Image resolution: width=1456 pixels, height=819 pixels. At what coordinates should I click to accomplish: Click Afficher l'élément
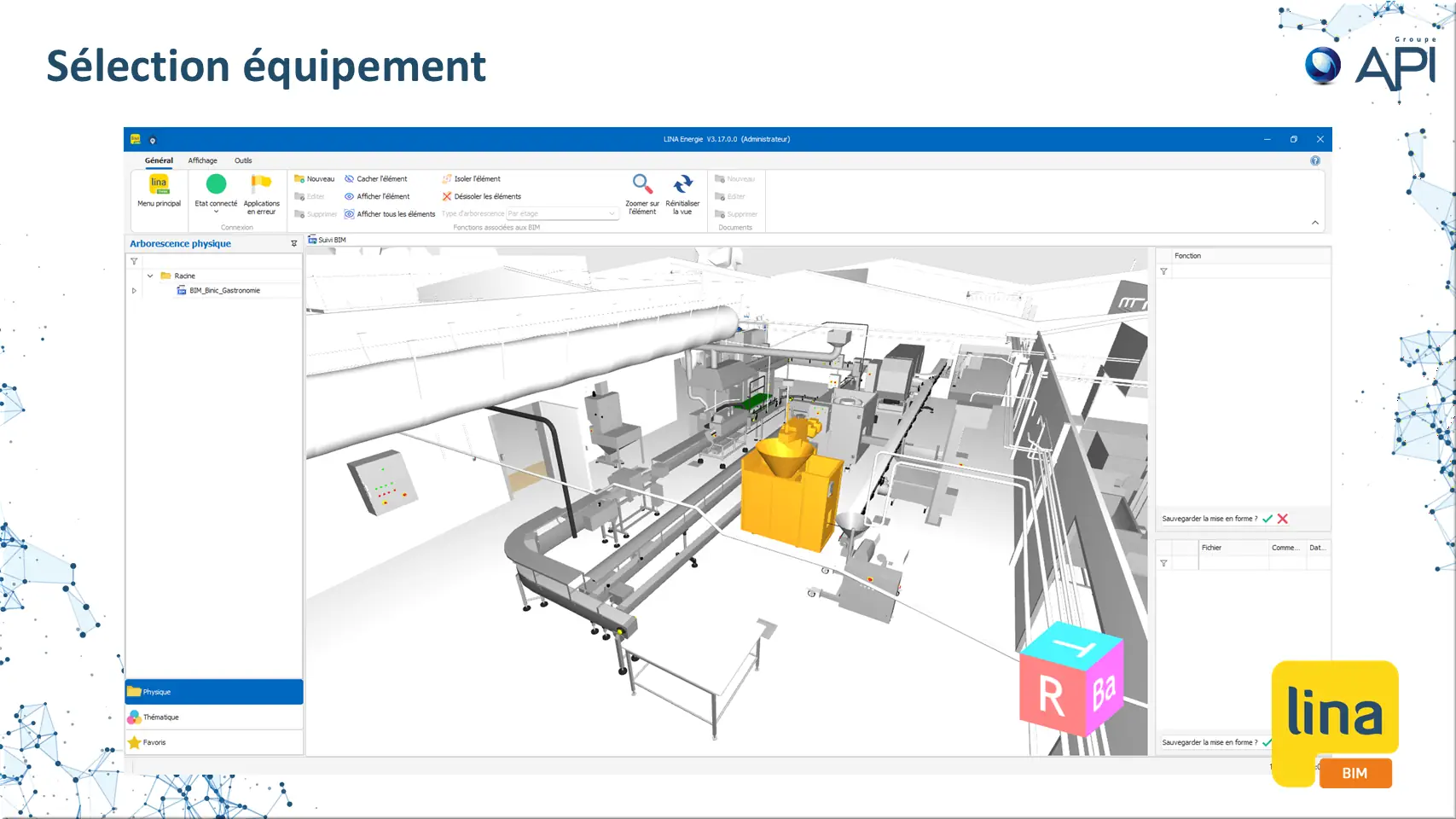coord(377,196)
